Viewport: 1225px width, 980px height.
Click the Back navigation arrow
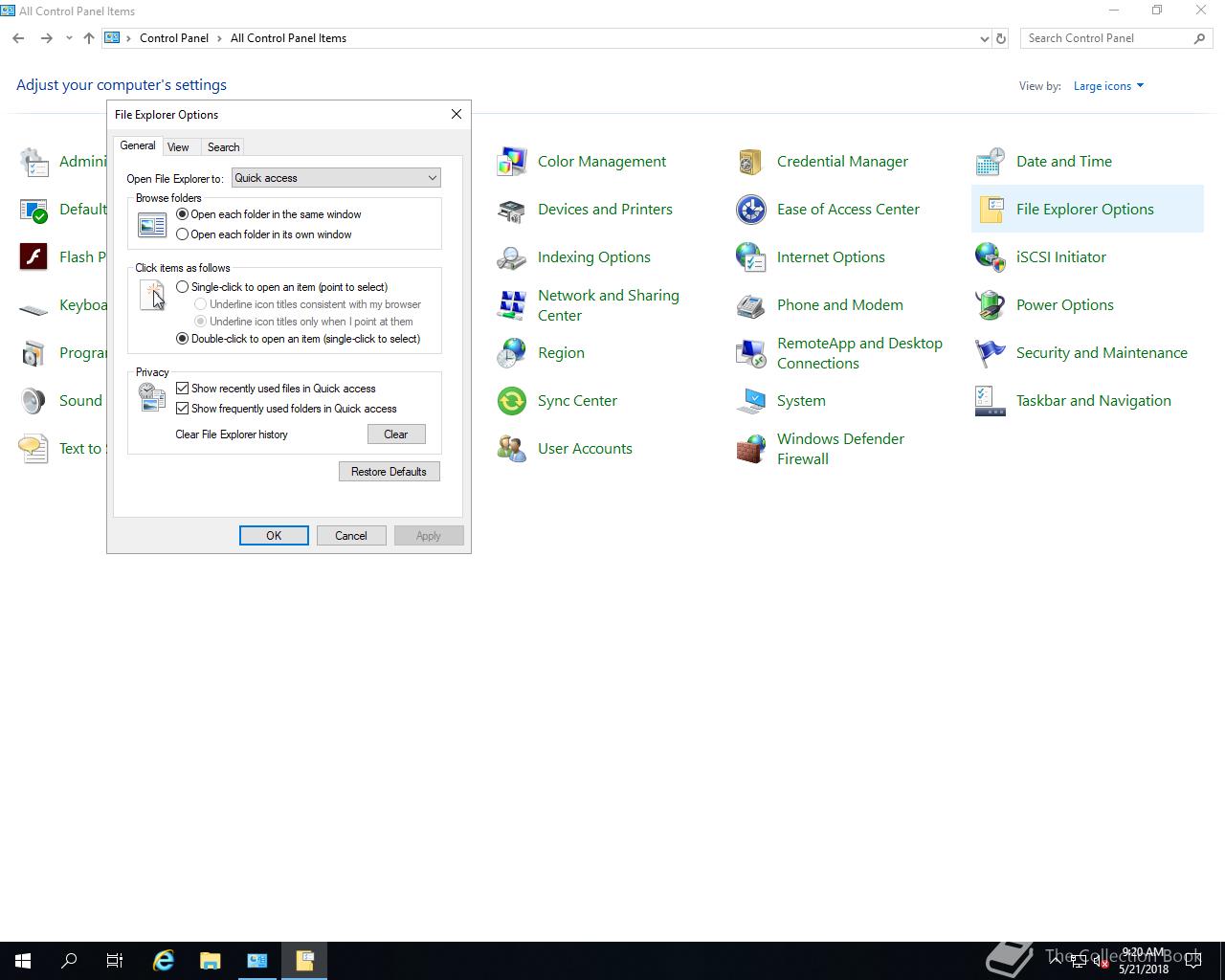coord(18,38)
